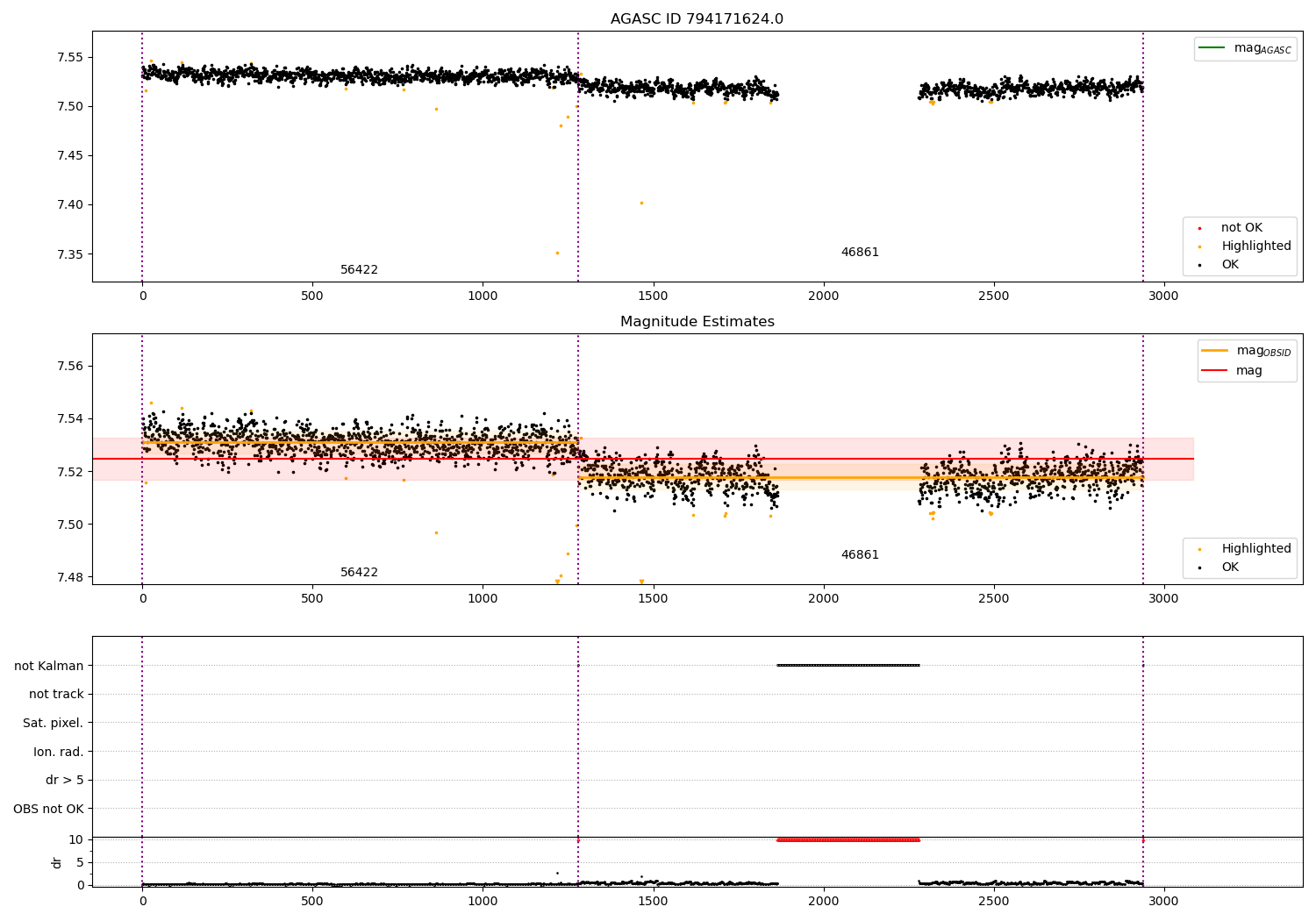The image size is (1316, 921).
Task: Click the 1500 x-tick of the flags plot
Action: pos(653,901)
